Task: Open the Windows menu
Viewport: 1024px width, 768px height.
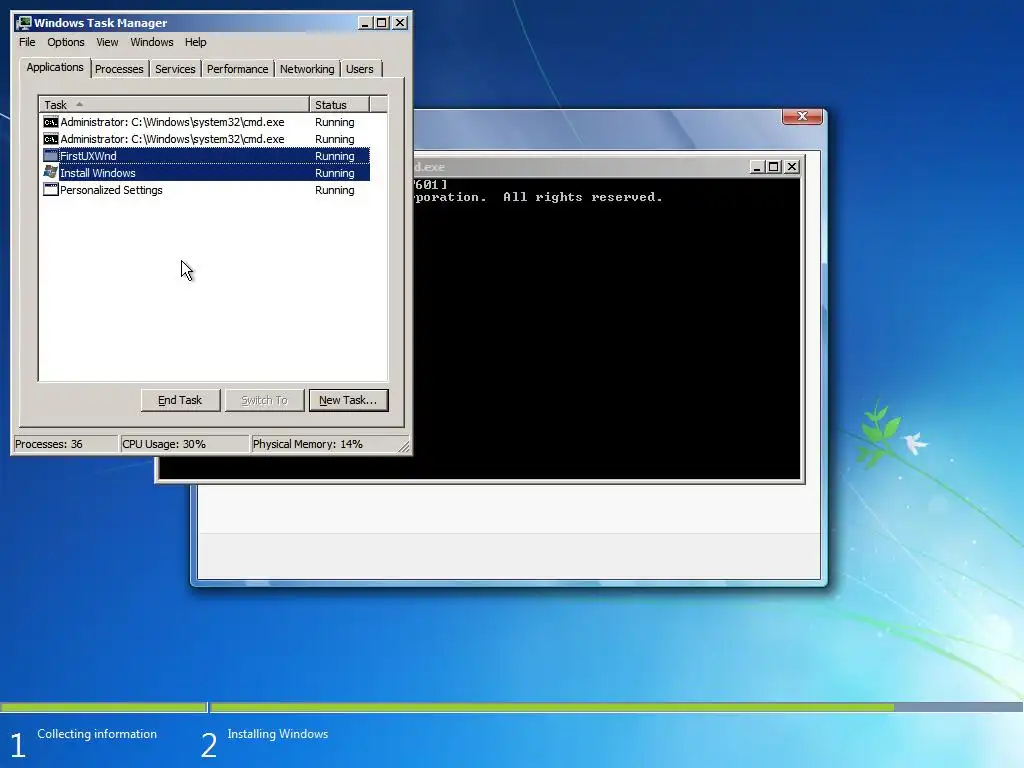Action: point(152,42)
